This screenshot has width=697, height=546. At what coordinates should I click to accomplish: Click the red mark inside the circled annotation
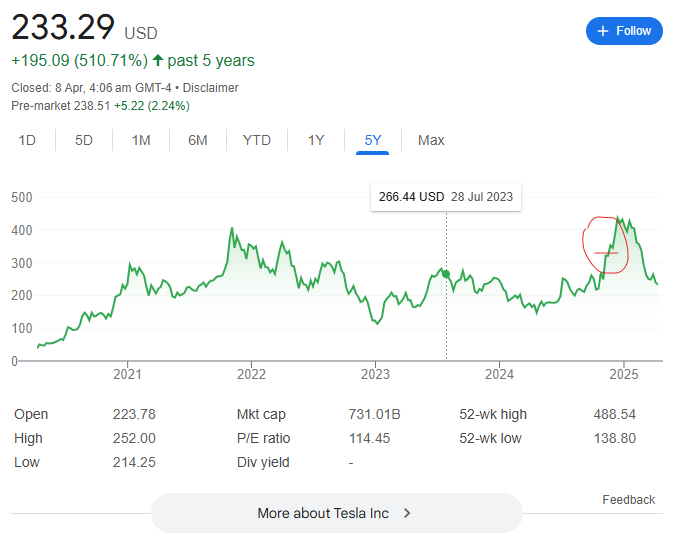(606, 252)
